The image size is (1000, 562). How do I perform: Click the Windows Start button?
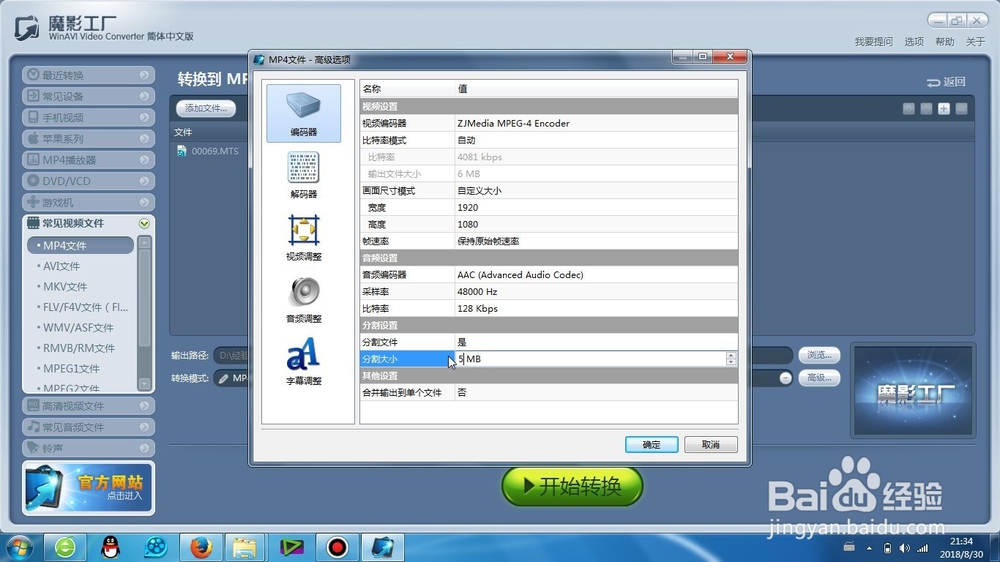[18, 547]
